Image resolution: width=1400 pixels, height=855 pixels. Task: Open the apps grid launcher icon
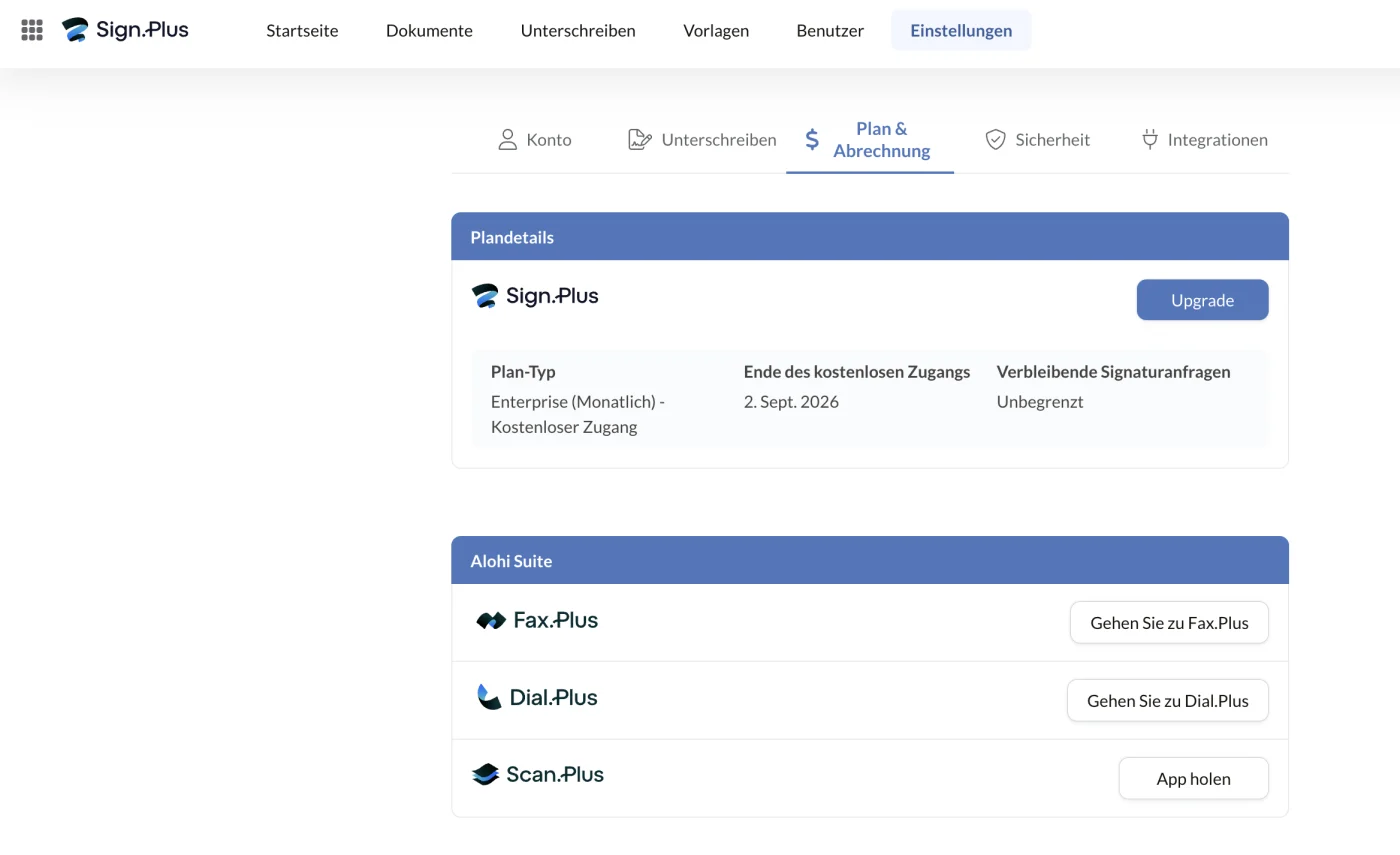(x=32, y=30)
